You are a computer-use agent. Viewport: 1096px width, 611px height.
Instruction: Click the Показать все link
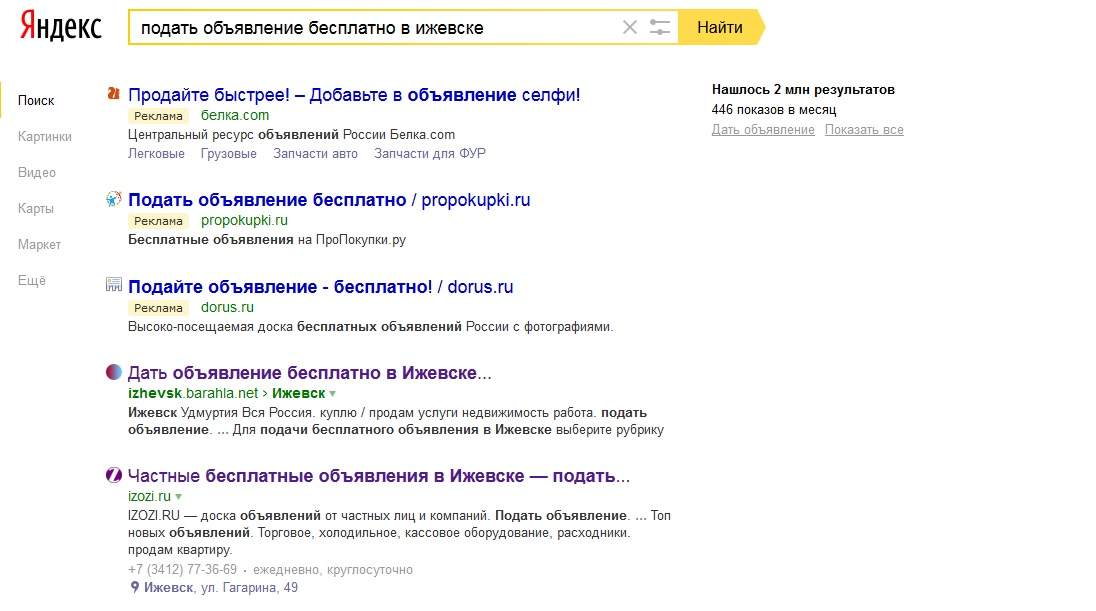coord(864,129)
